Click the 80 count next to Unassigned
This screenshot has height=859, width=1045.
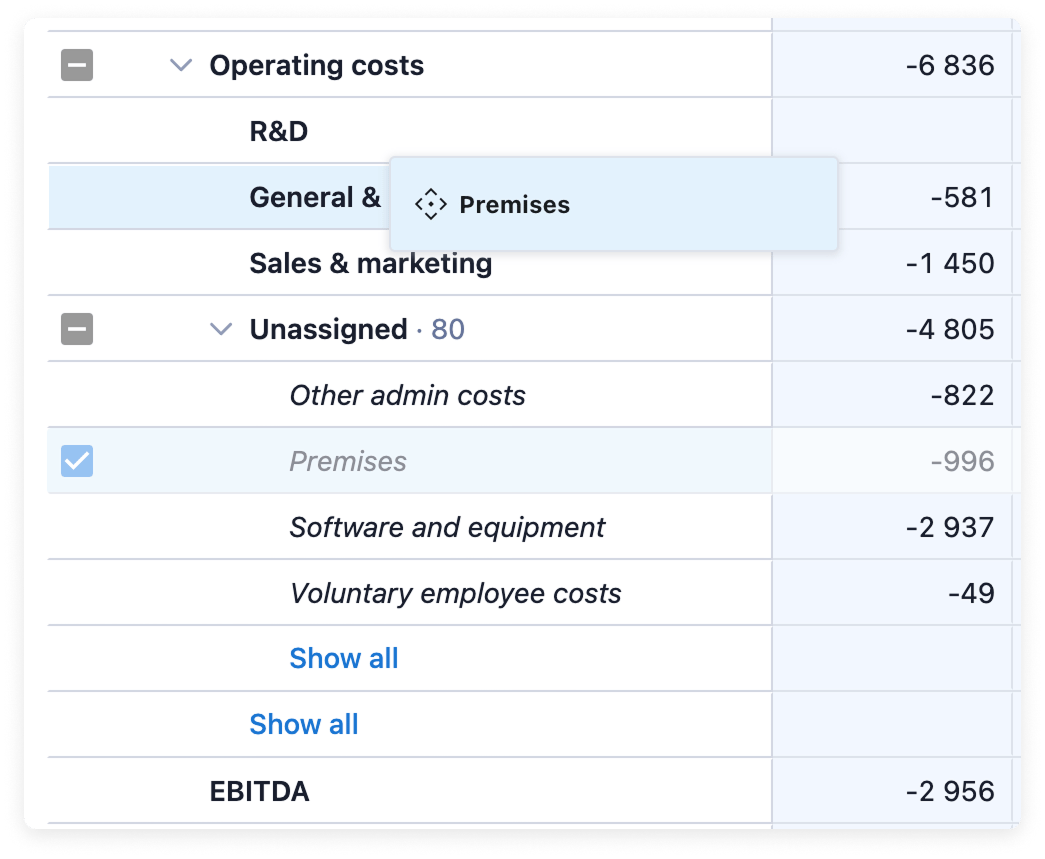(x=448, y=329)
